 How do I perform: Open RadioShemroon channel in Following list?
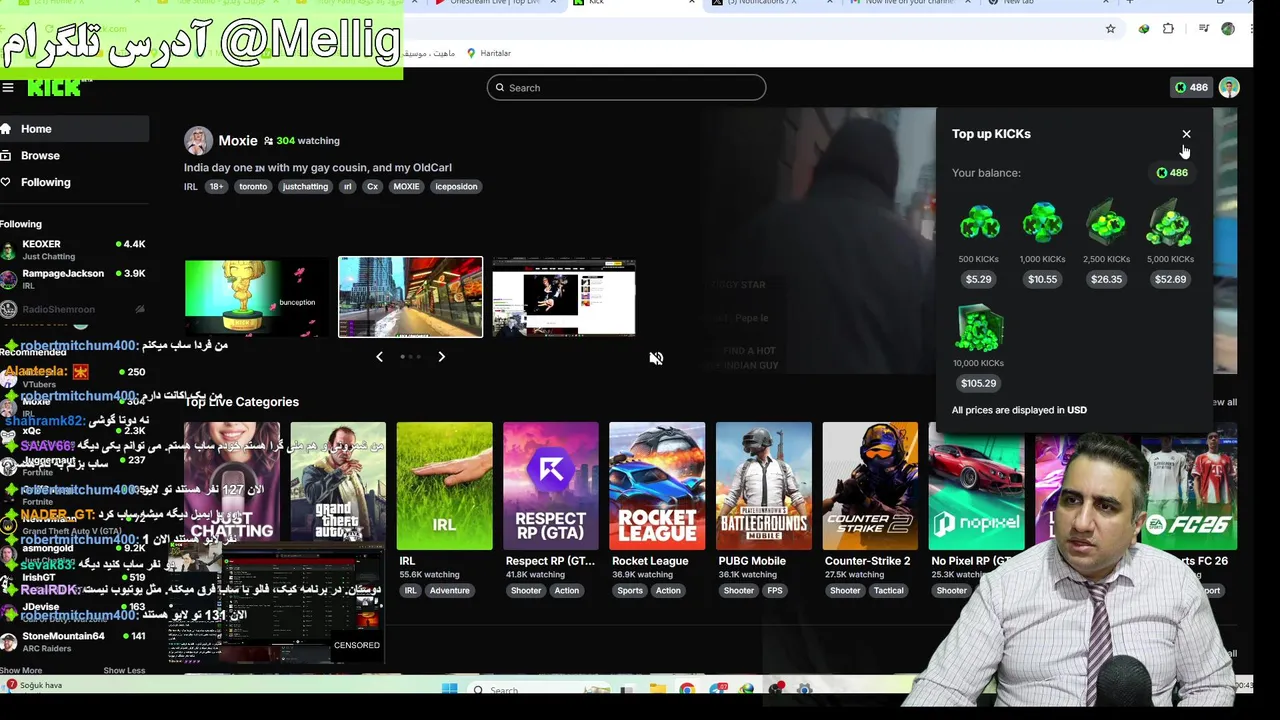click(x=74, y=309)
